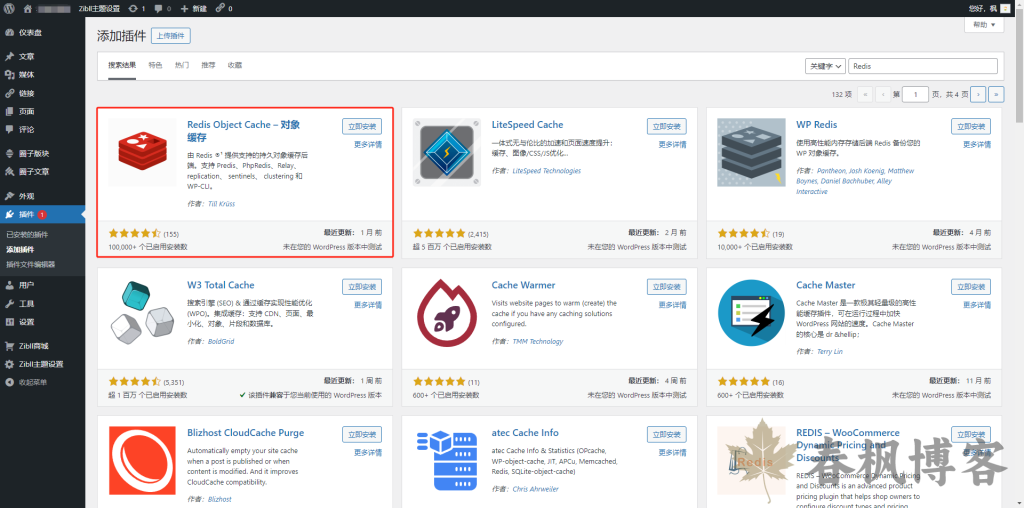The height and width of the screenshot is (508, 1024).
Task: Open updates indicator in admin bar
Action: pos(136,8)
